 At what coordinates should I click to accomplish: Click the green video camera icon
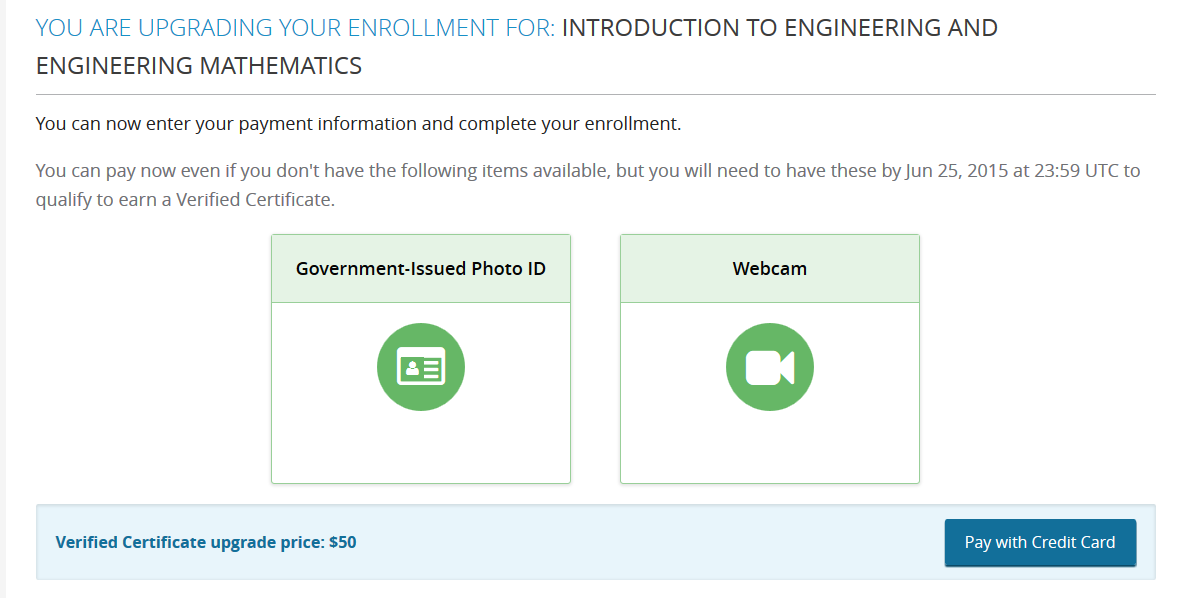pos(769,367)
